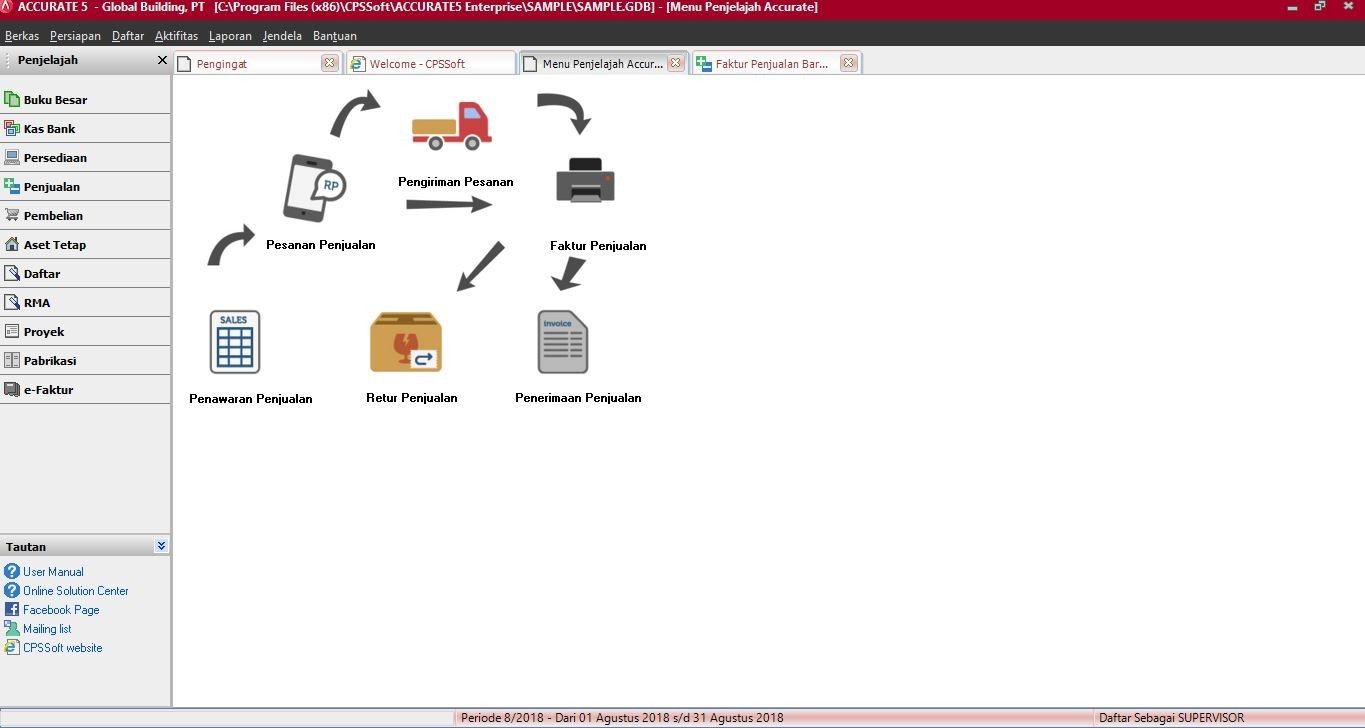Open the Facebook Page link

click(x=61, y=610)
